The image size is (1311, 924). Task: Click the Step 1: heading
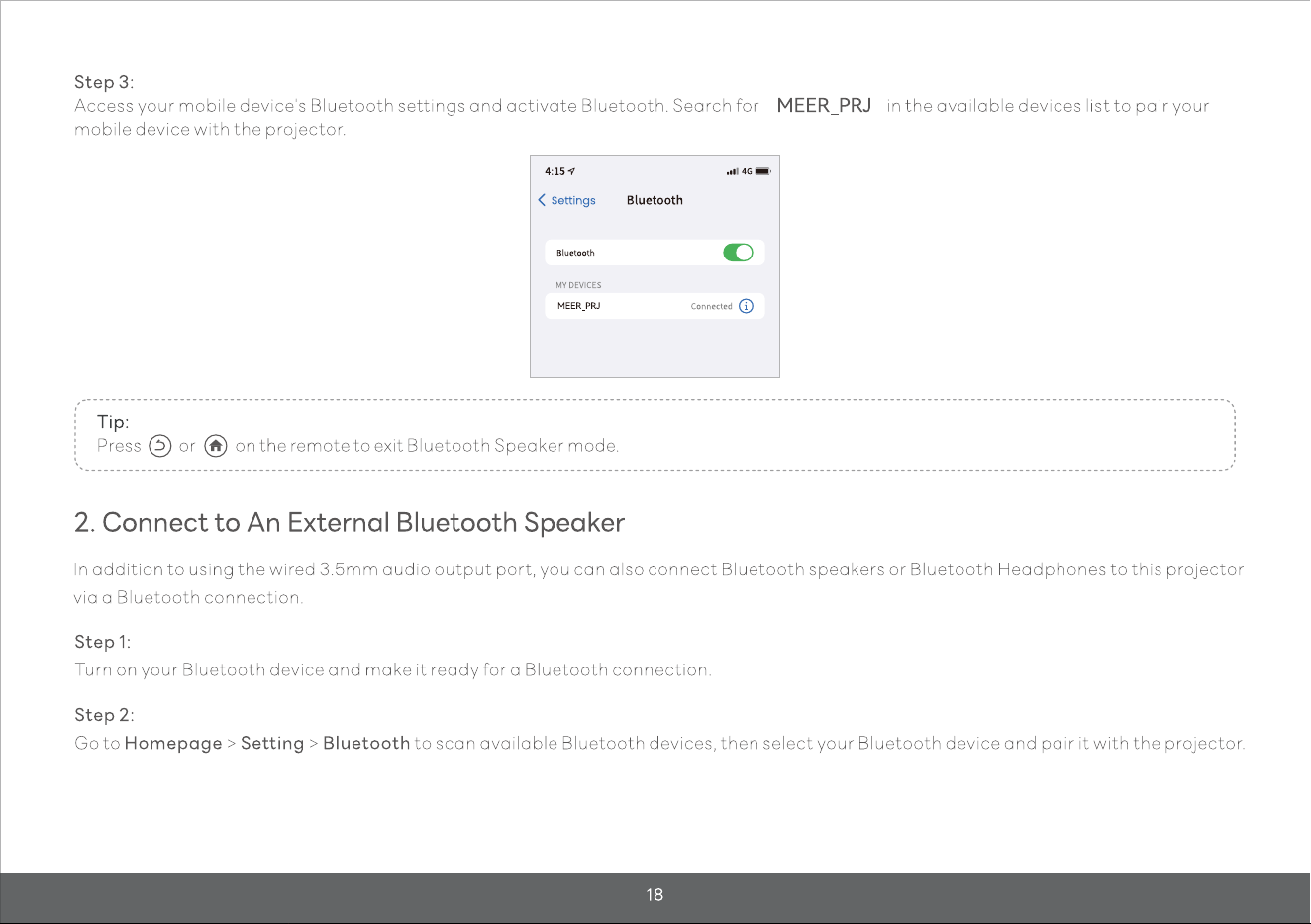103,642
